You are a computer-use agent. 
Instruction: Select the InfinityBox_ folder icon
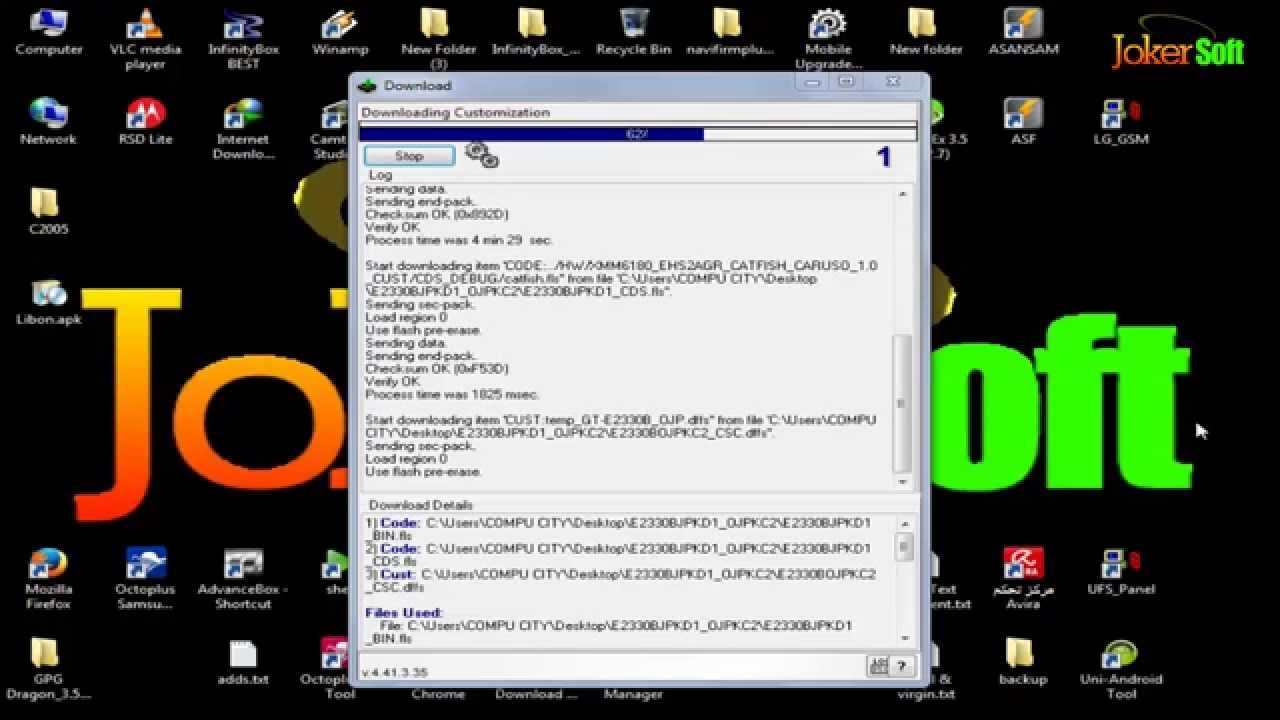535,32
